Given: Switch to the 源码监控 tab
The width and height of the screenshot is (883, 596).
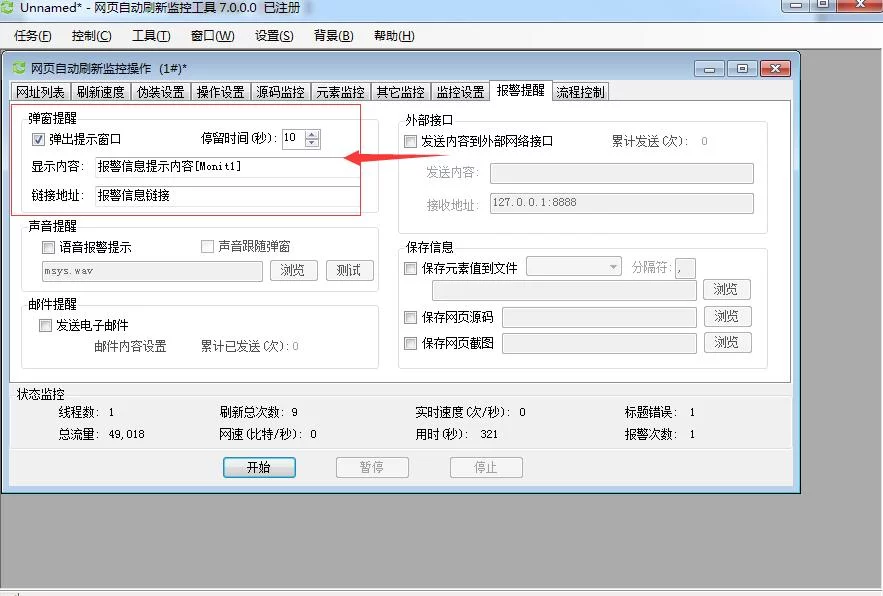Looking at the screenshot, I should (x=280, y=92).
